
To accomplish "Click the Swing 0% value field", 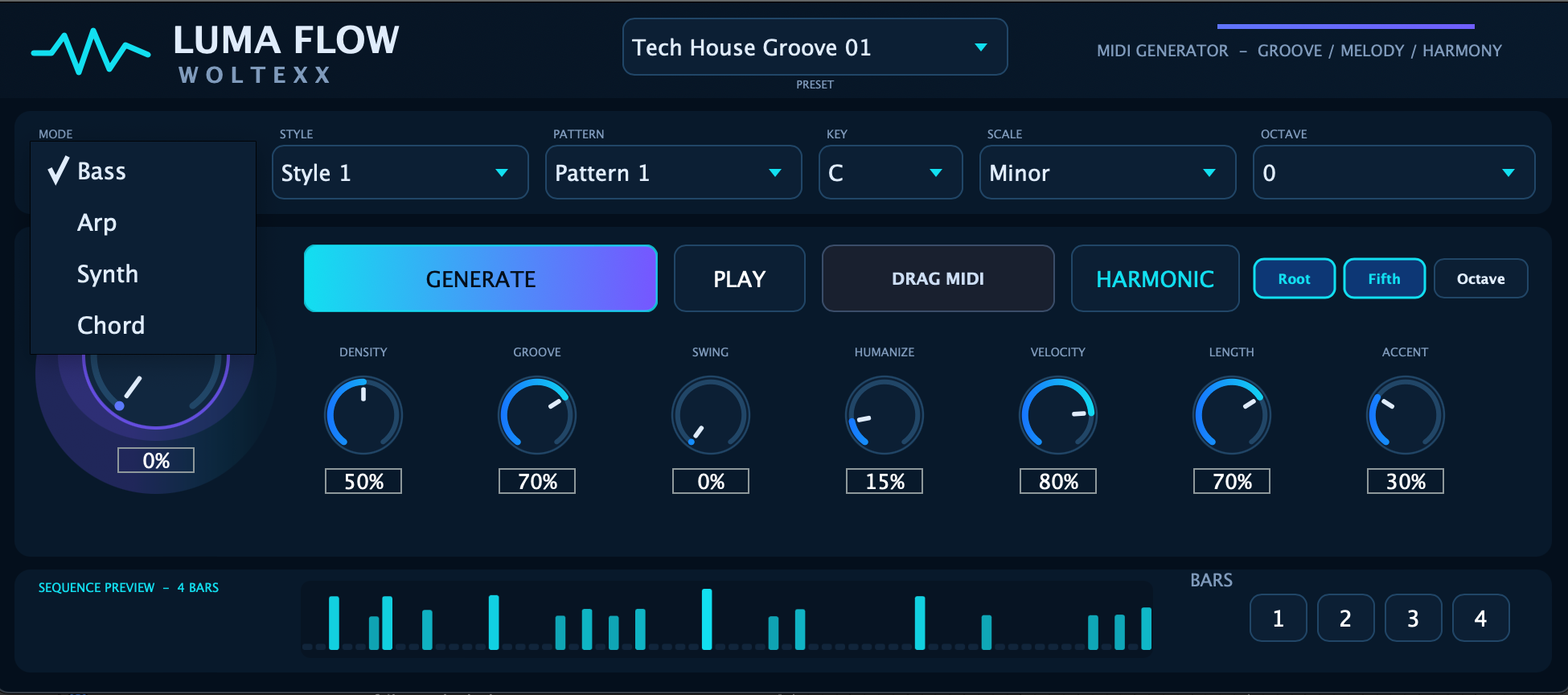I will (711, 481).
